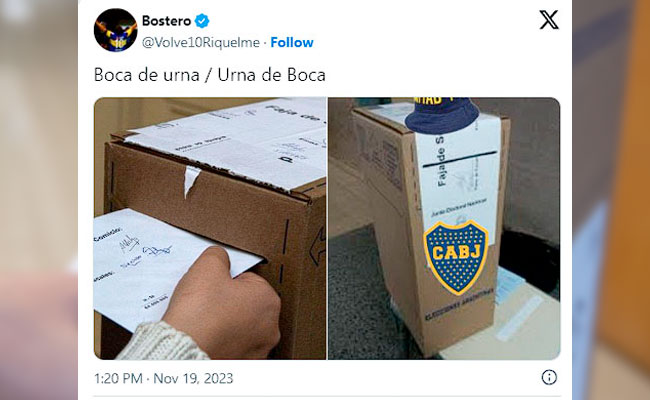Click the 'Urna de Boca' text

click(x=272, y=75)
